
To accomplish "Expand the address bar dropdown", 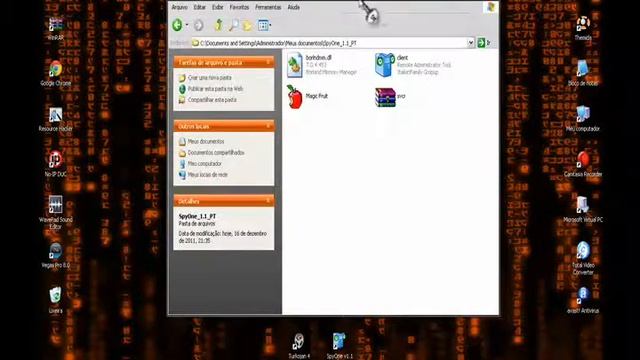I will (x=471, y=42).
